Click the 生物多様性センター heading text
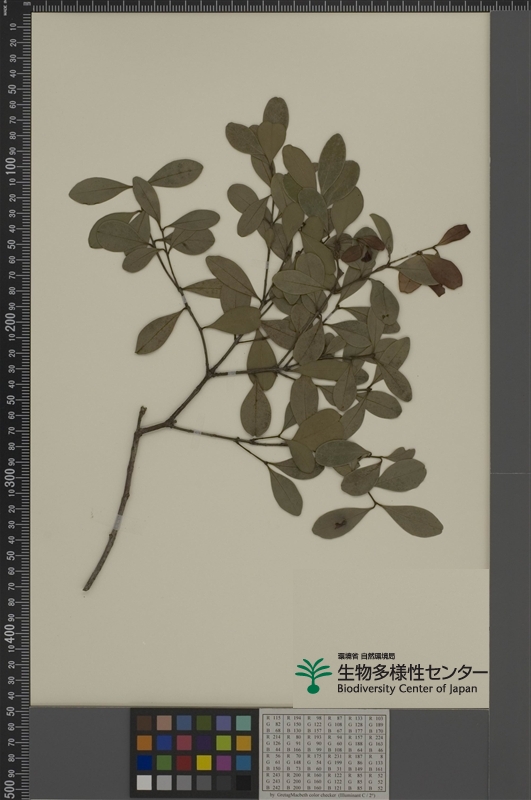531x800 pixels. pos(412,672)
